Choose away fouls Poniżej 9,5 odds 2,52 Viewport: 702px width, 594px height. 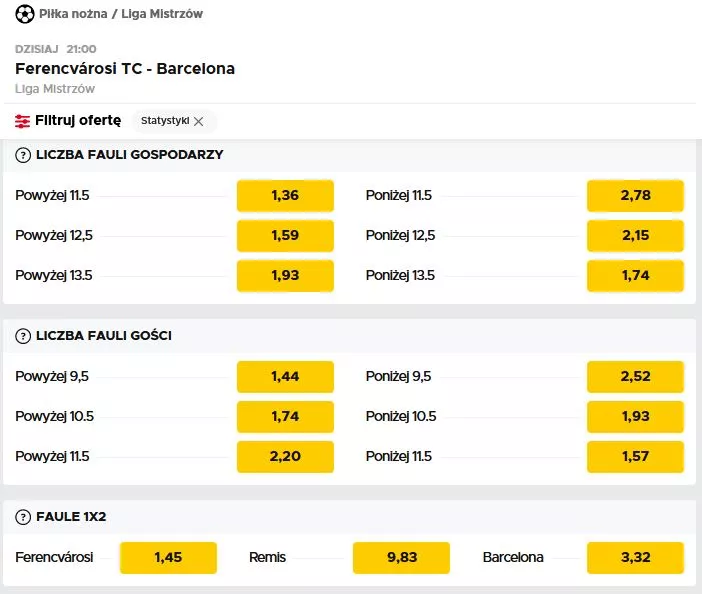[635, 376]
